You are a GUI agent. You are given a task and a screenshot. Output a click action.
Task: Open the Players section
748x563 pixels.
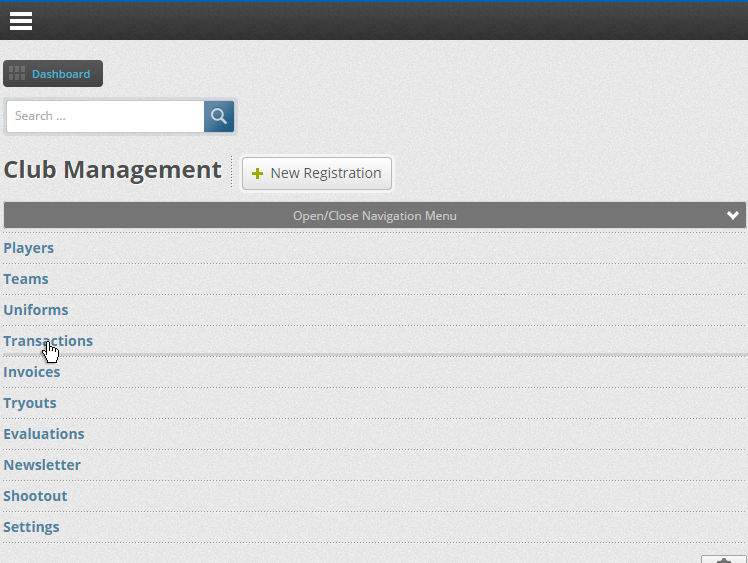pos(29,248)
